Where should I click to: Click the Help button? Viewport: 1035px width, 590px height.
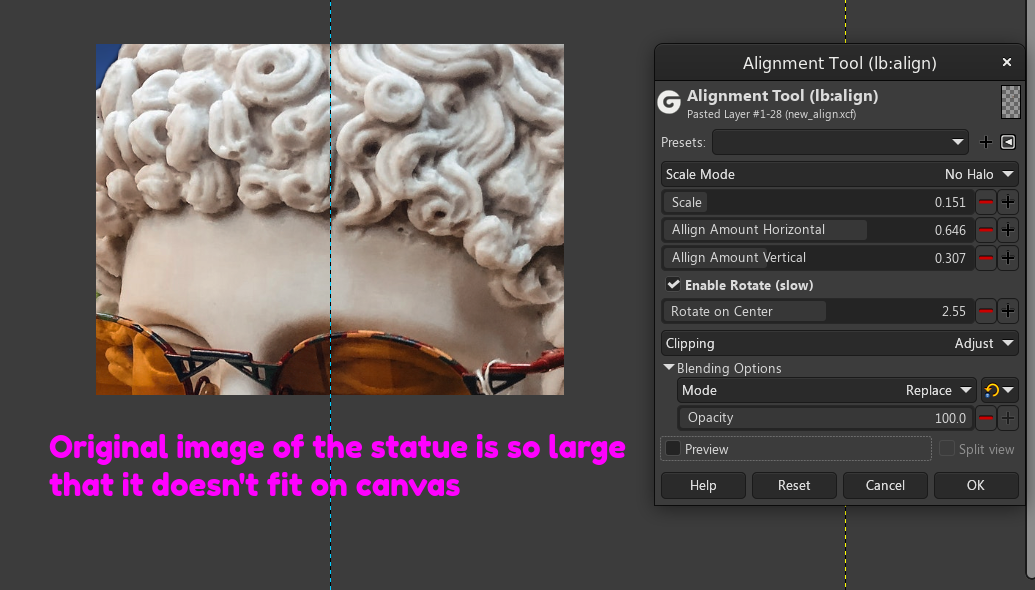pyautogui.click(x=703, y=485)
